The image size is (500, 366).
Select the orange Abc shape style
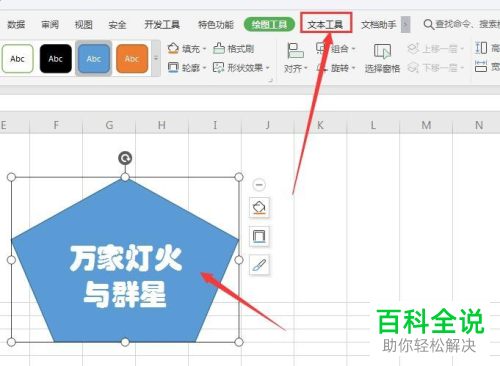point(132,59)
